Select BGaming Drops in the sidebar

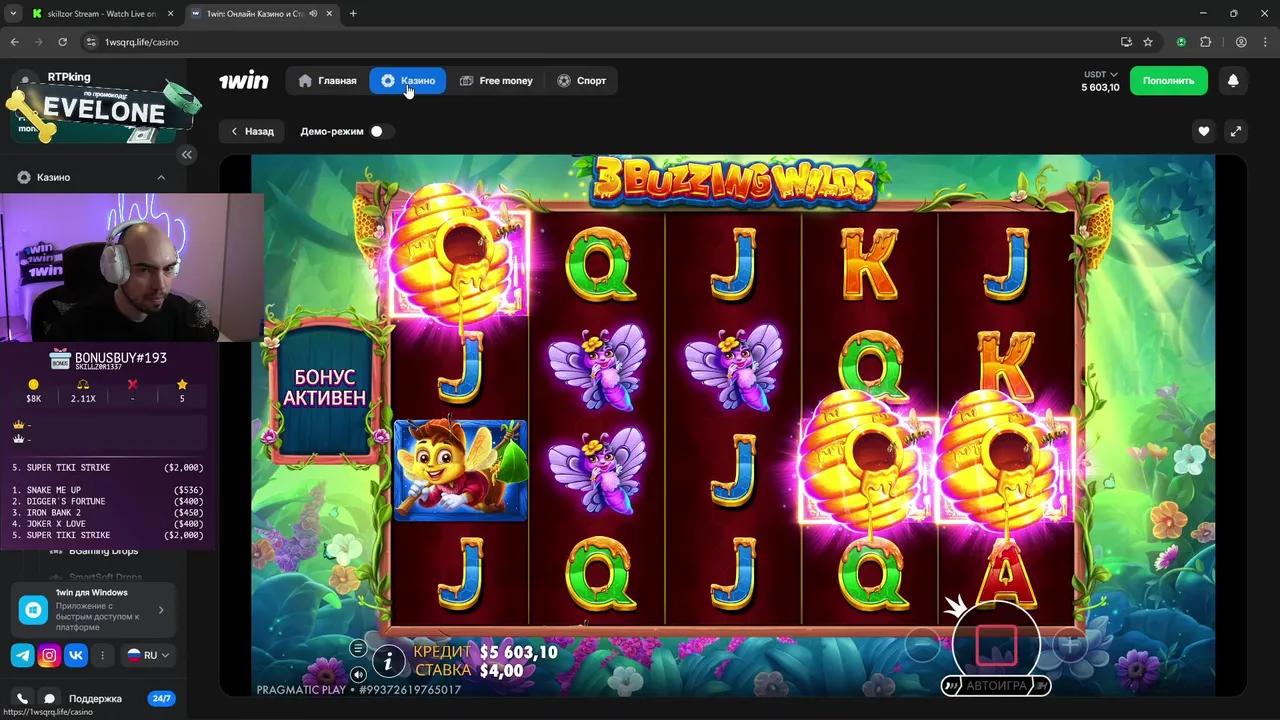click(103, 551)
